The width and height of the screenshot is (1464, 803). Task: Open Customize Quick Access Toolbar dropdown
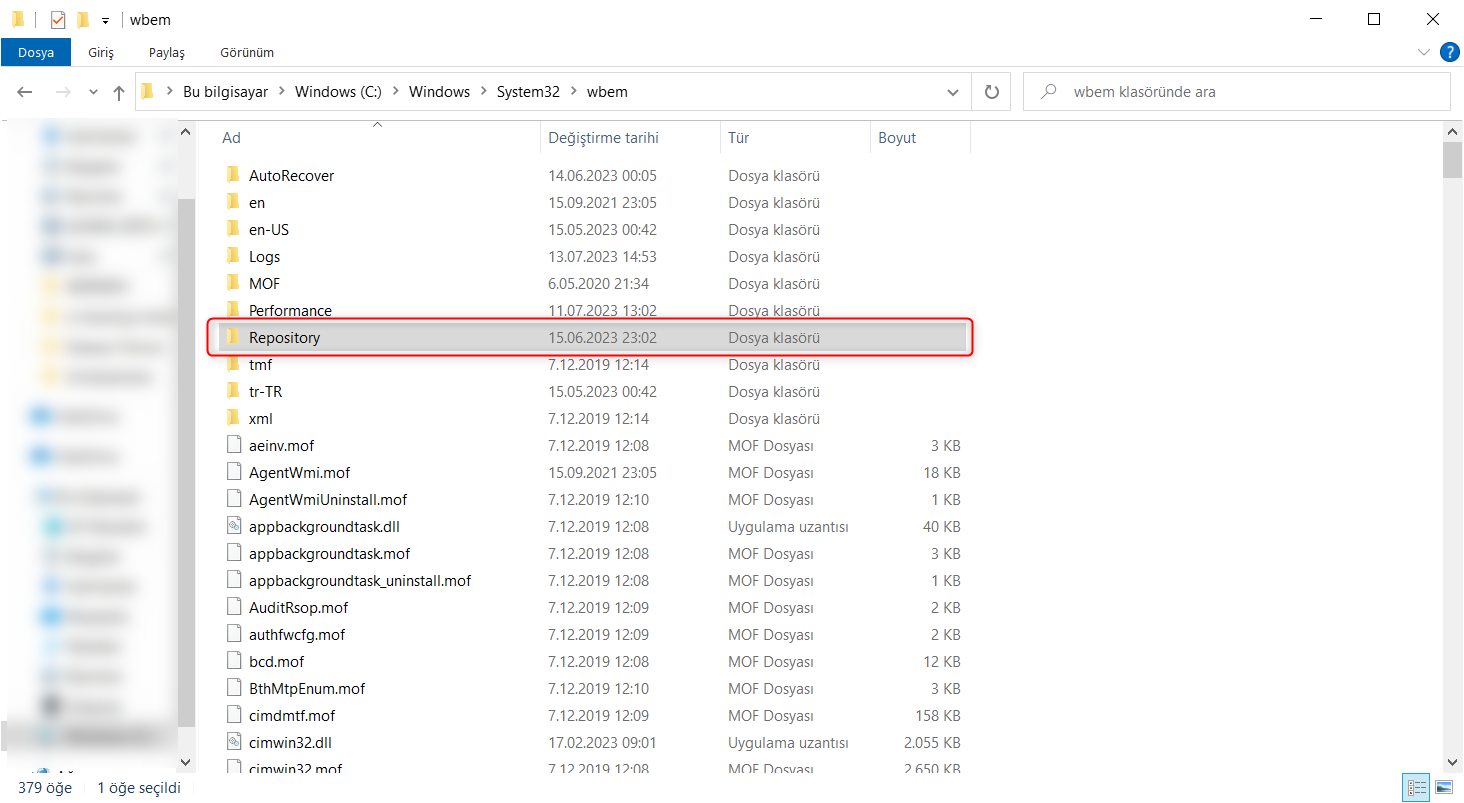(x=105, y=20)
